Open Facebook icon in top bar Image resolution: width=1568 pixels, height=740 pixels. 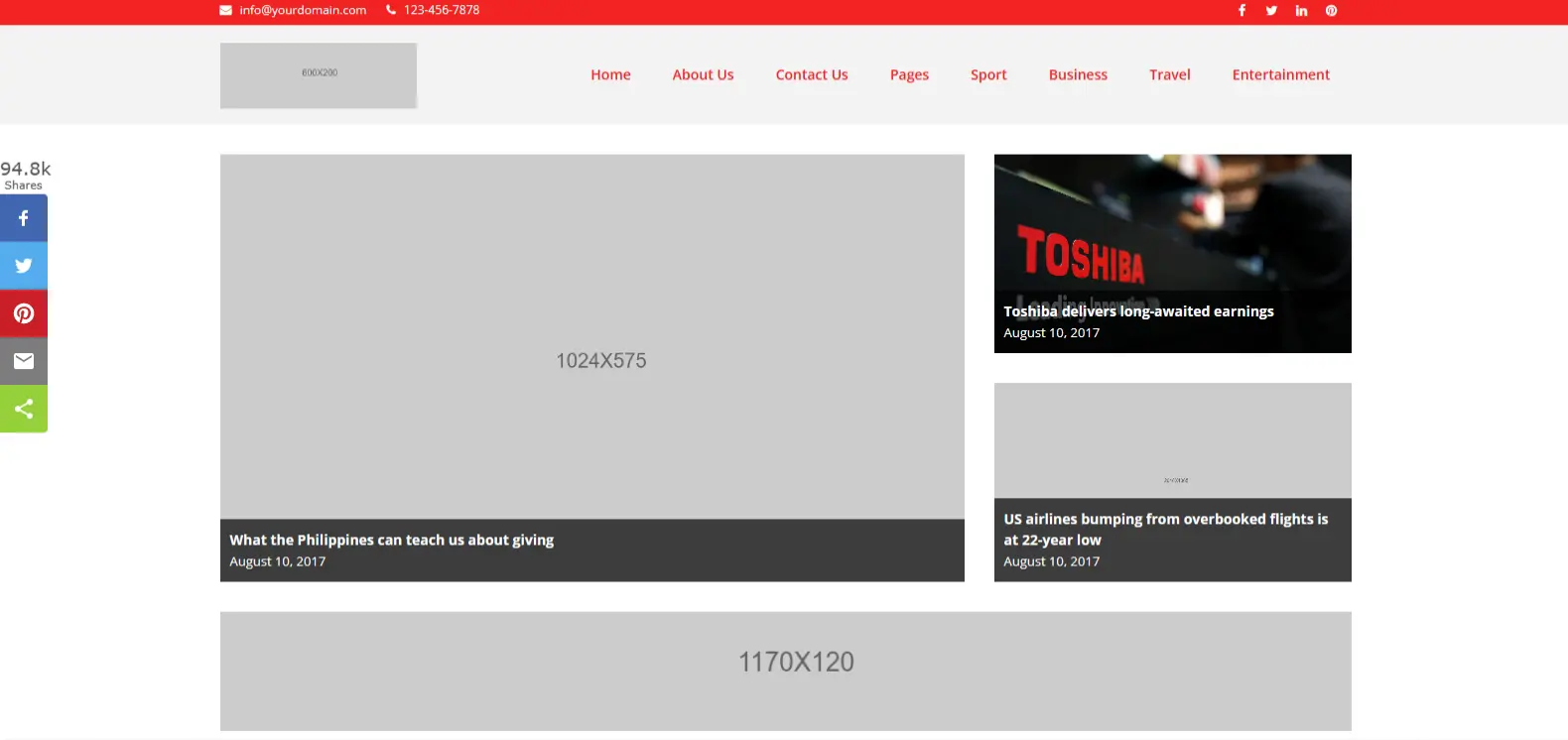pos(1241,11)
